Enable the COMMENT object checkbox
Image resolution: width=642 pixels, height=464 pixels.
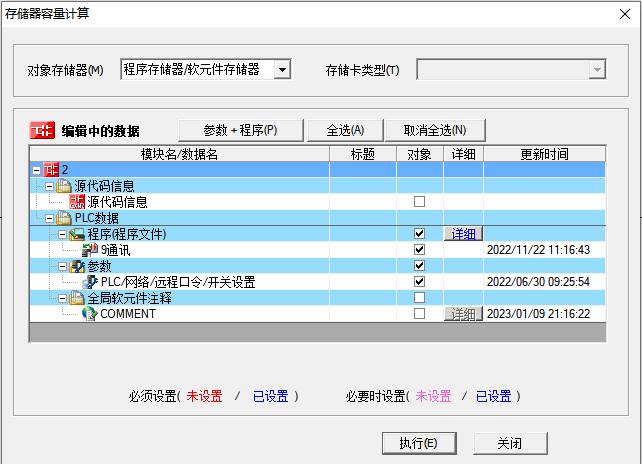tap(420, 314)
